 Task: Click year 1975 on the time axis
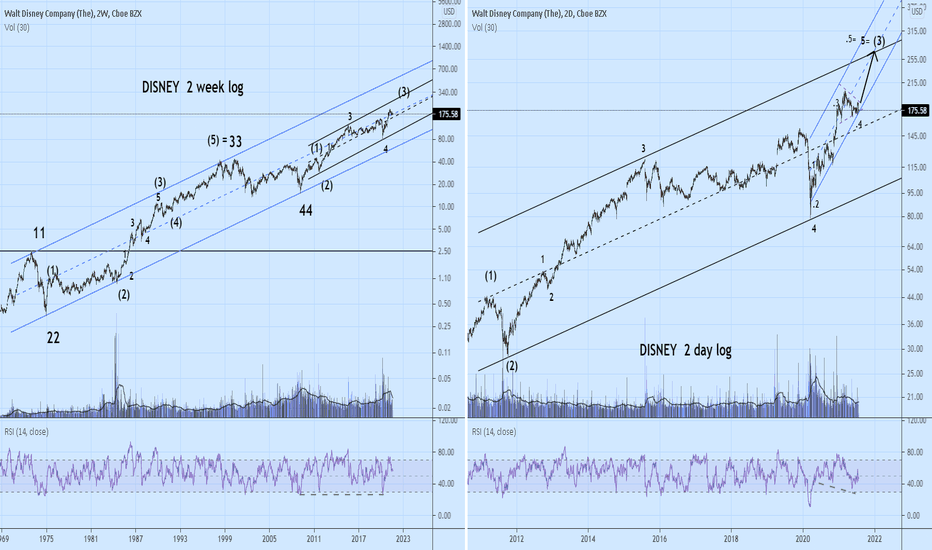[46, 539]
